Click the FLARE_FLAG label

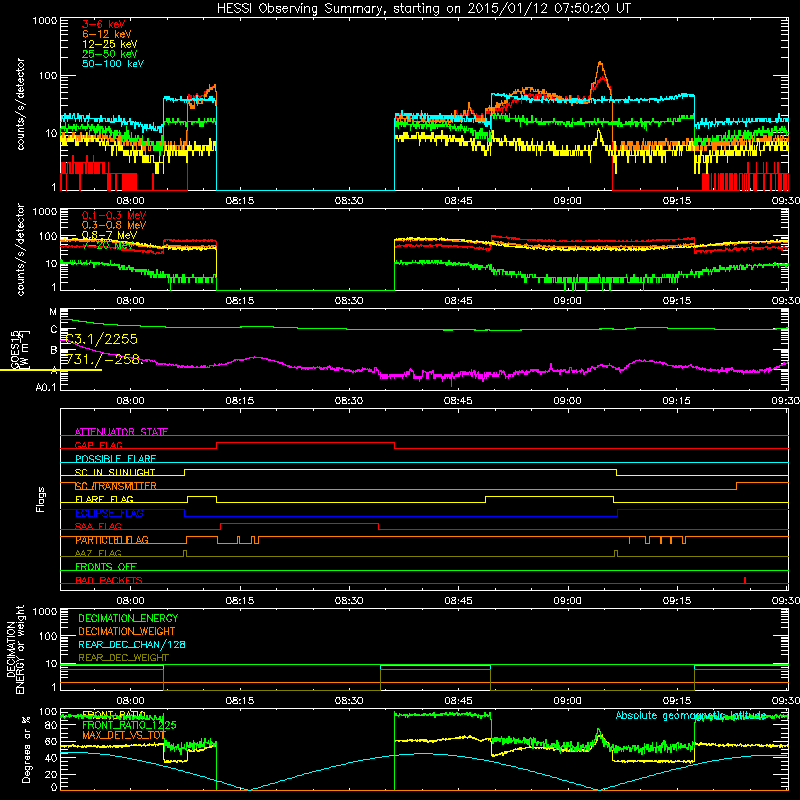coord(104,499)
